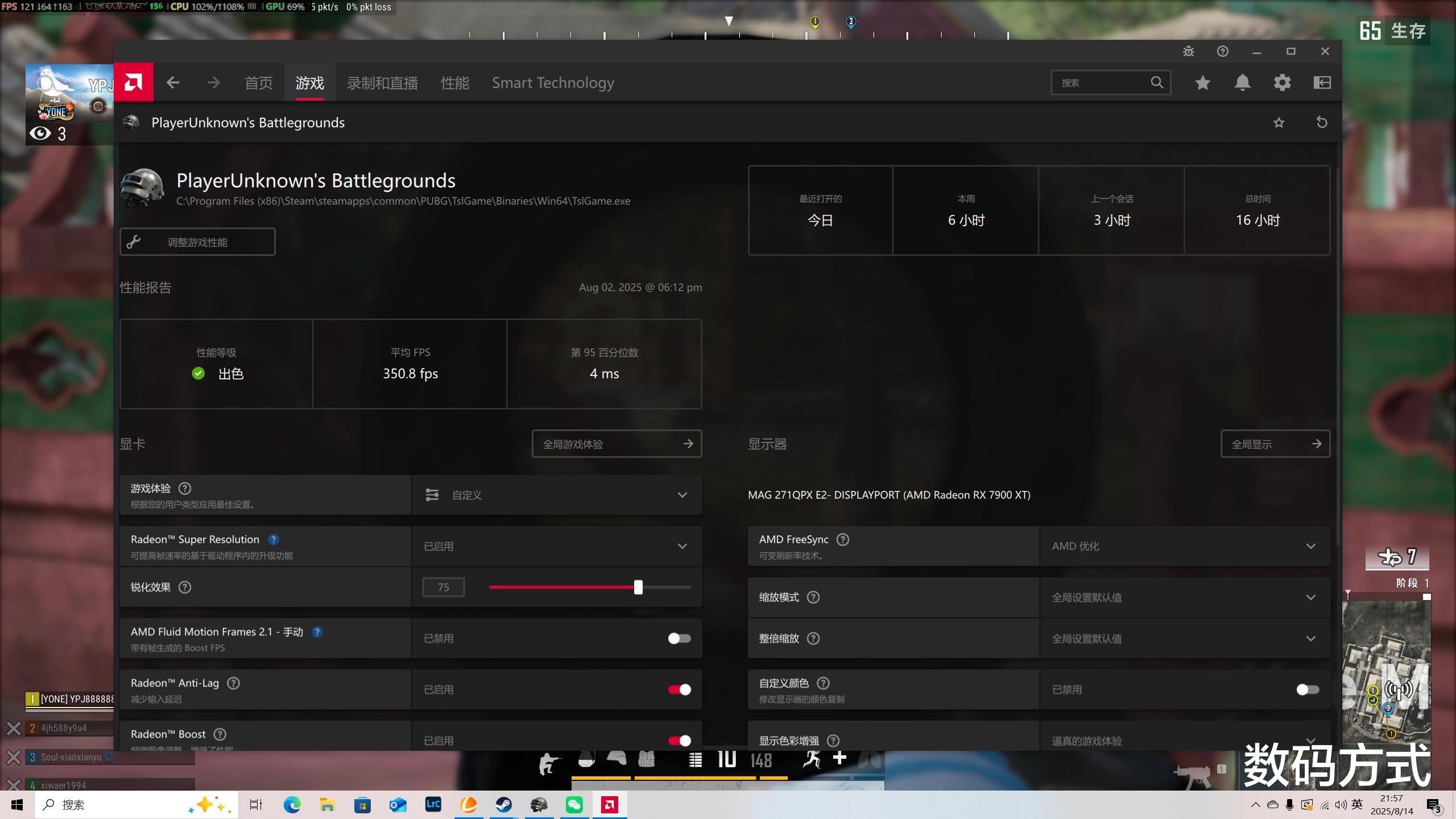Enable AMD Fluid Motion Frames toggle
The height and width of the screenshot is (819, 1456).
click(679, 638)
